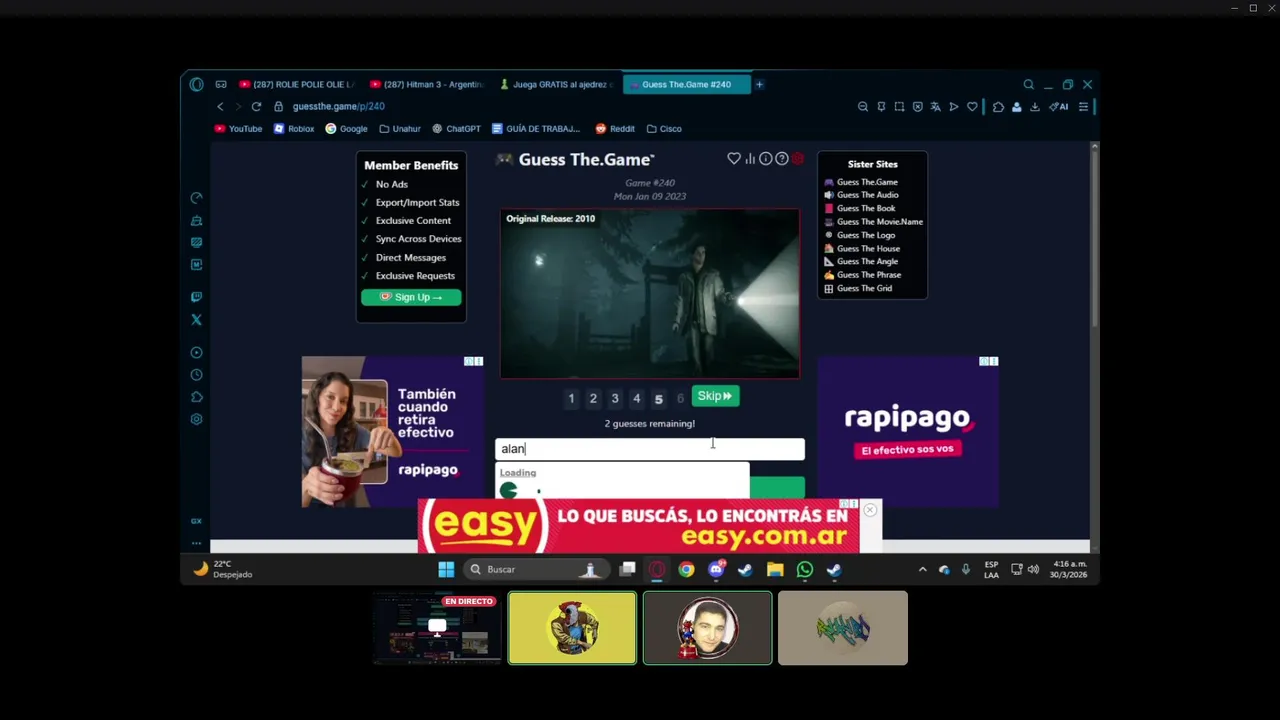Screen dimensions: 1280x720
Task: Open the Reddit bookmark
Action: click(x=615, y=129)
